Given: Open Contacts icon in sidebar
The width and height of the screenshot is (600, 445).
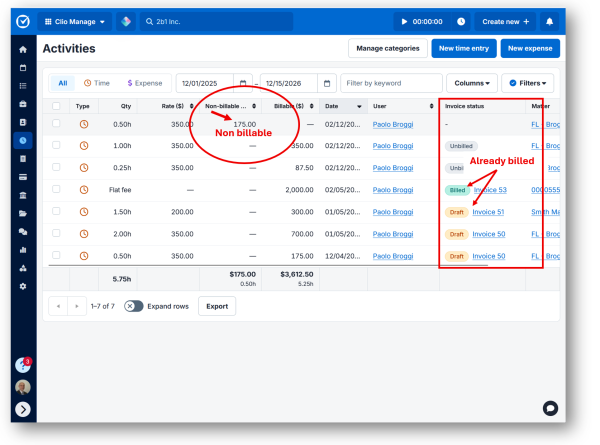Looking at the screenshot, I should (23, 122).
